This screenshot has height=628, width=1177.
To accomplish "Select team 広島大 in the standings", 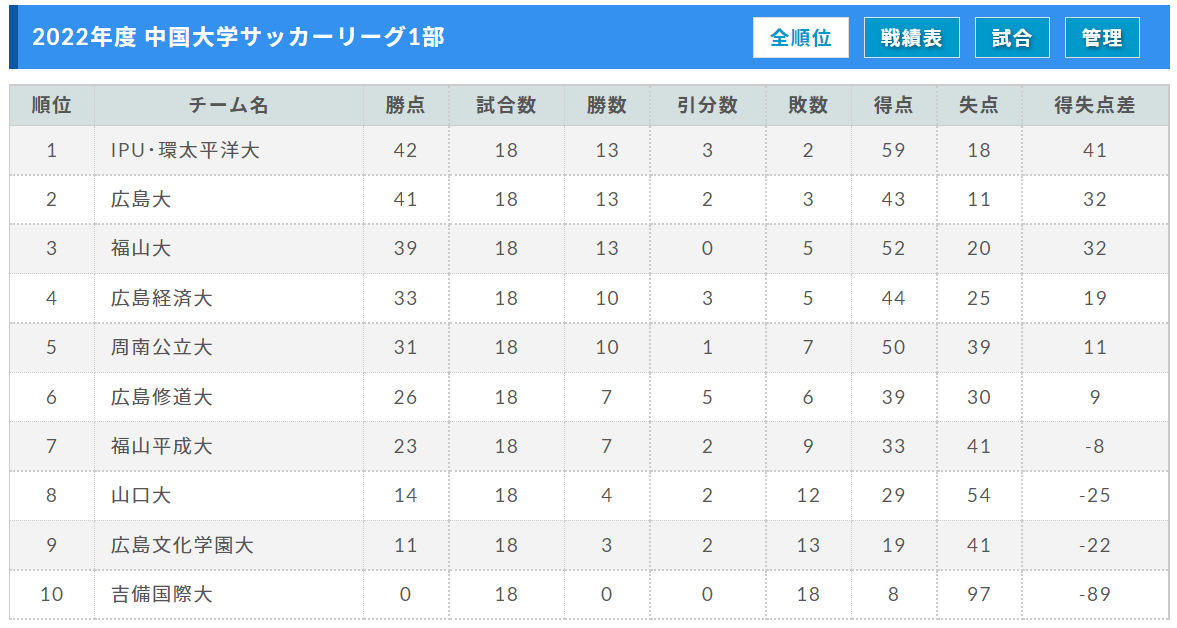I will pos(140,200).
